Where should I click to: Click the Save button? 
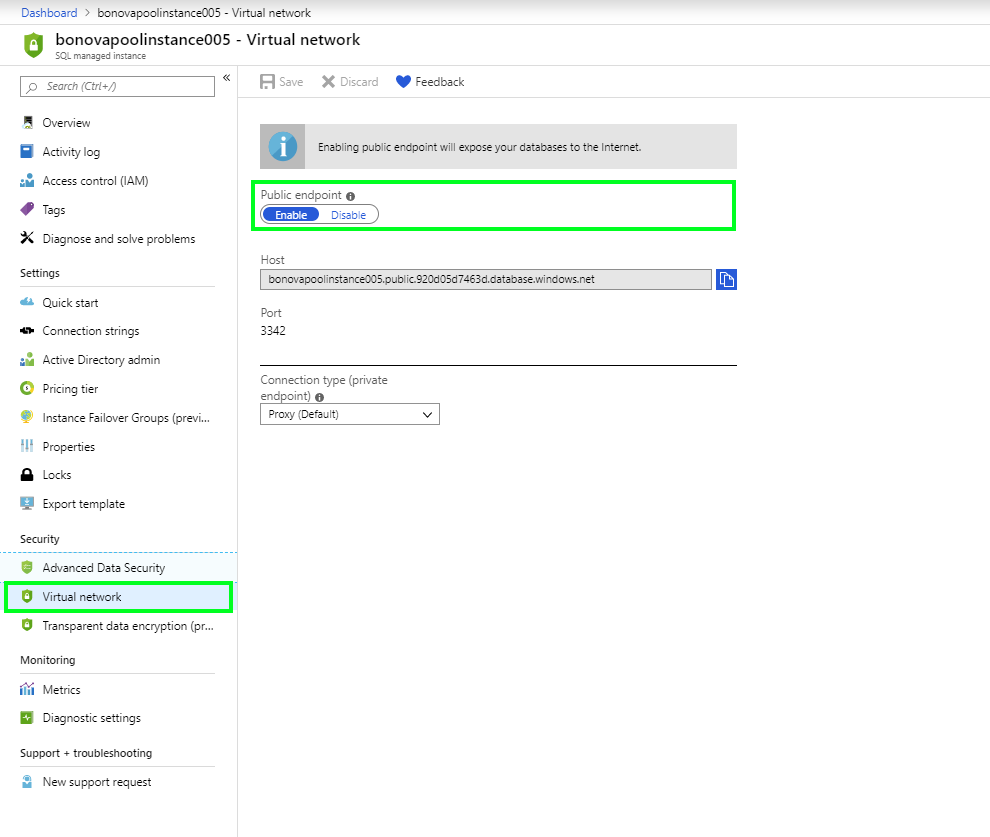coord(282,81)
